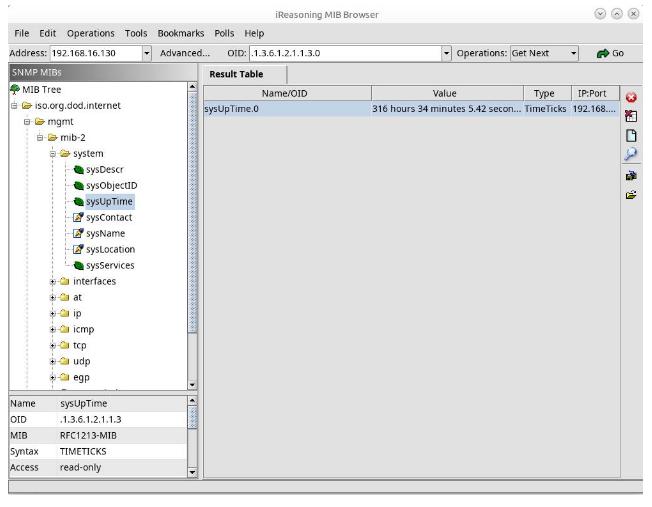Viewport: 652px width, 507px height.
Task: Click the mib-2 open folder icon
Action: tap(52, 138)
